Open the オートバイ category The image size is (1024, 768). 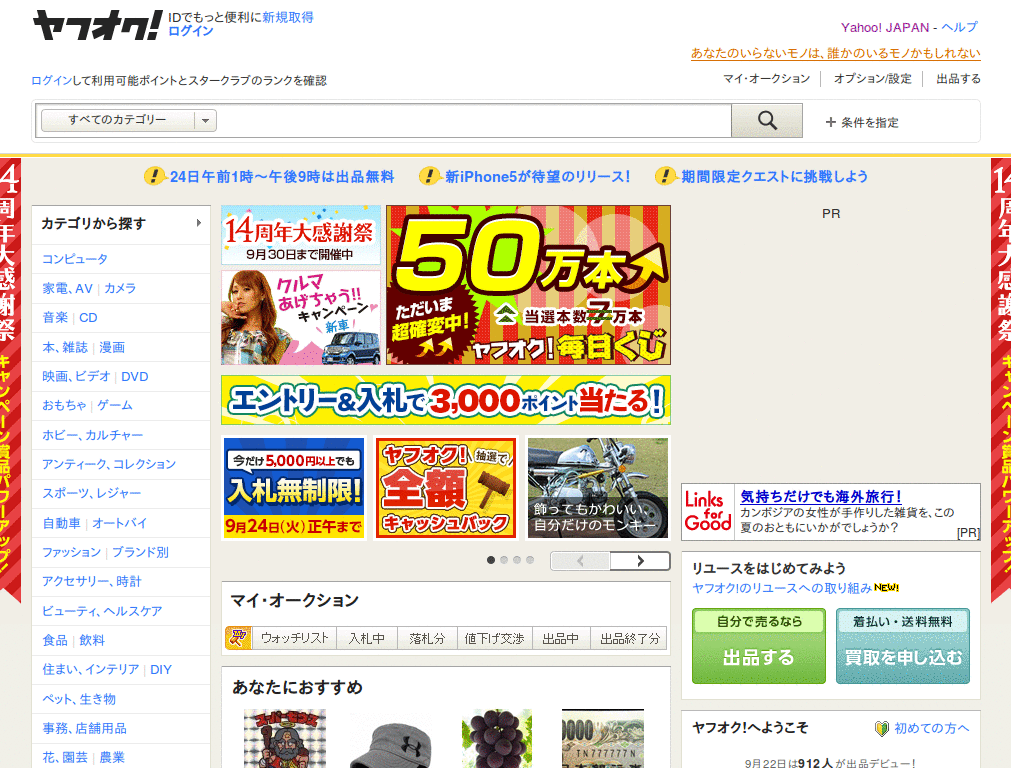(x=120, y=522)
